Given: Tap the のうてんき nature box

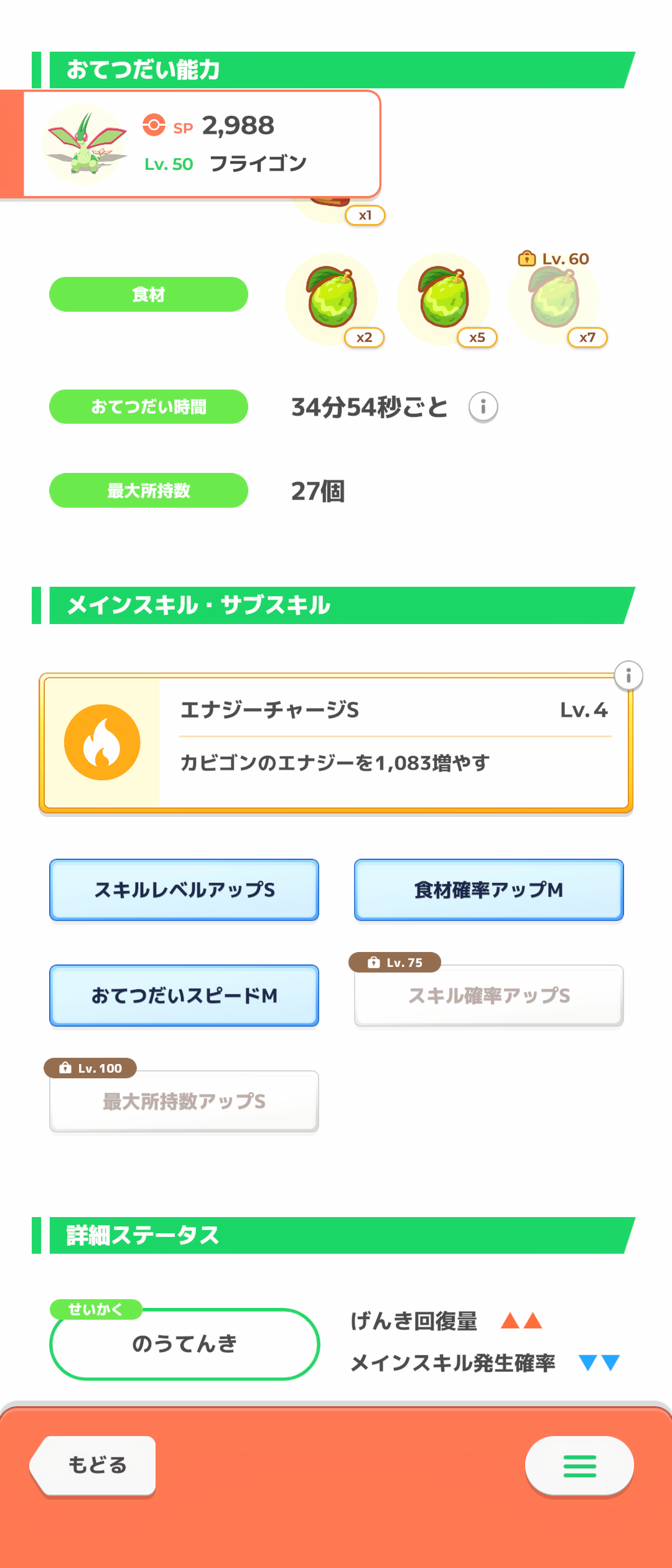Looking at the screenshot, I should (184, 1344).
